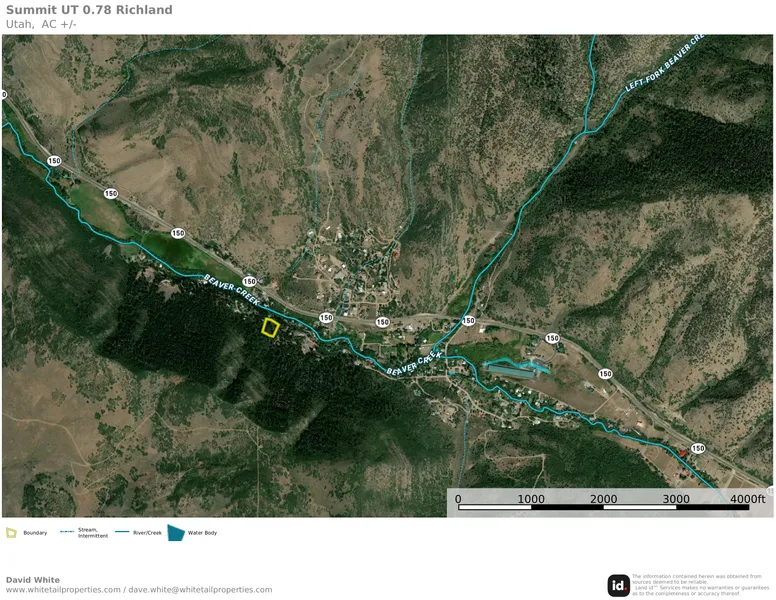776x600 pixels.
Task: Select the map title Summit UT 0.78 Richland
Action: 89,10
